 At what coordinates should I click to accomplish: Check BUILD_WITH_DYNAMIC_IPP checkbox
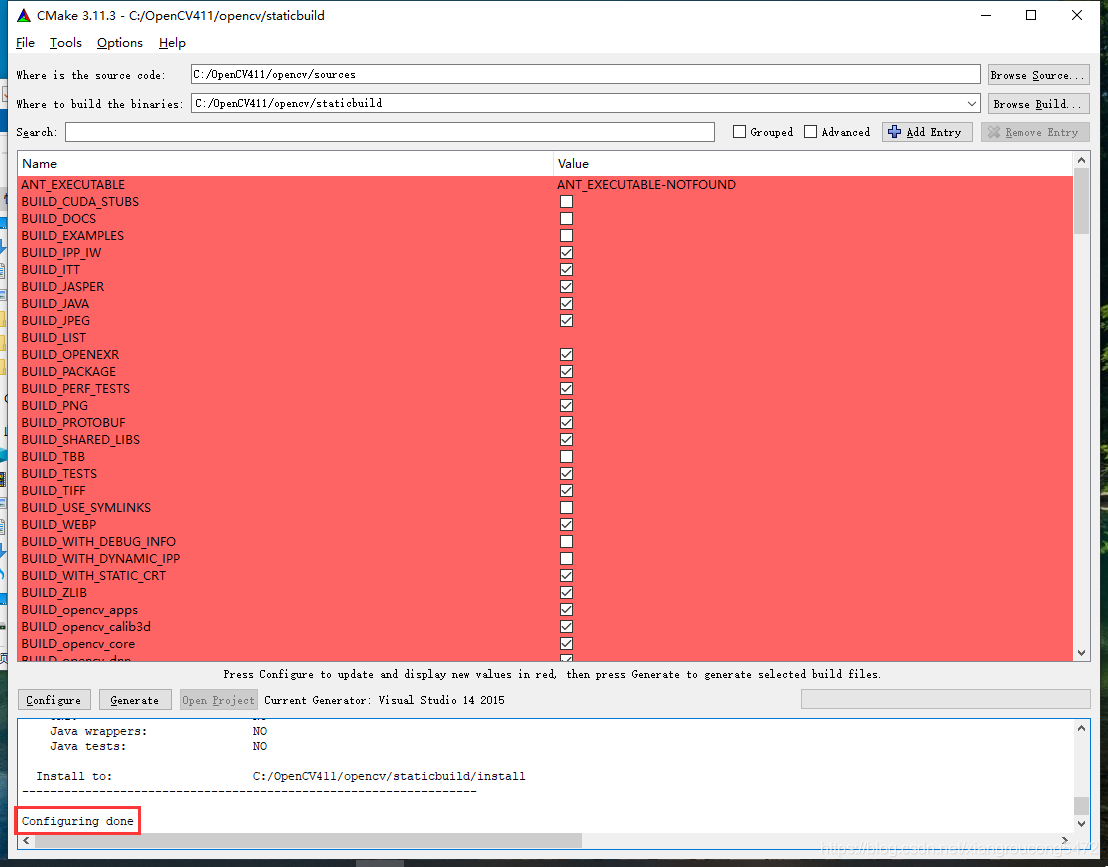pyautogui.click(x=566, y=558)
